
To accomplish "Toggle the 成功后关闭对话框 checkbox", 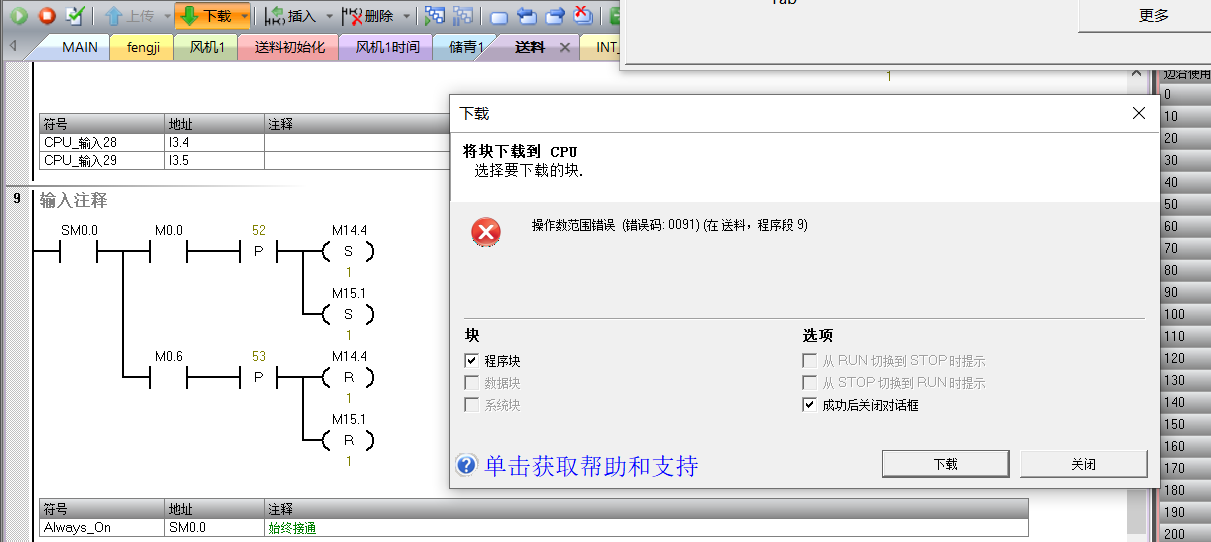I will click(809, 405).
